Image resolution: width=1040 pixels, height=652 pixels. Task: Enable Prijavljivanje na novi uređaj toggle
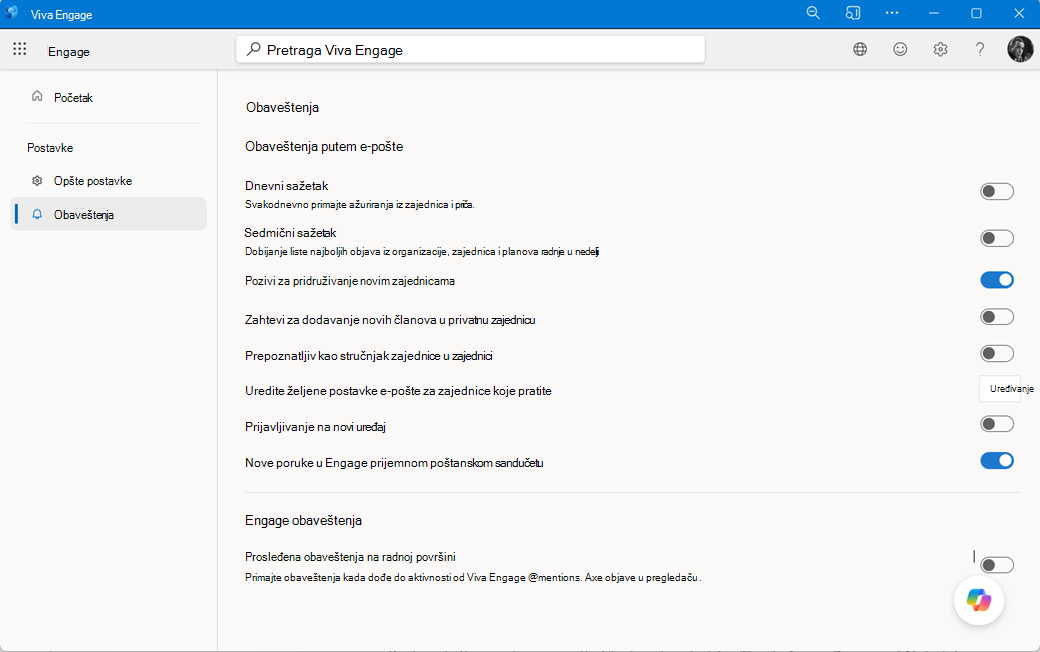[x=997, y=424]
